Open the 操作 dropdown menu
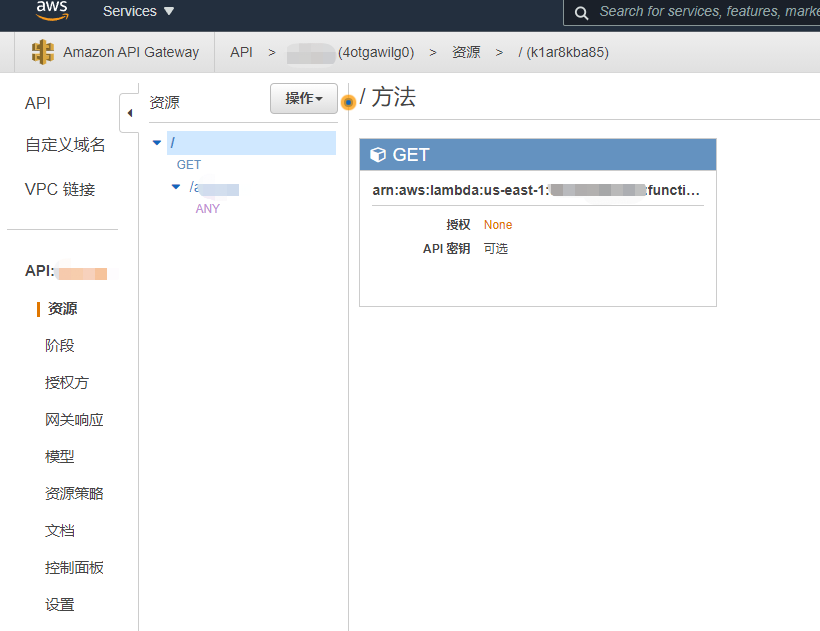This screenshot has height=631, width=820. click(x=304, y=99)
